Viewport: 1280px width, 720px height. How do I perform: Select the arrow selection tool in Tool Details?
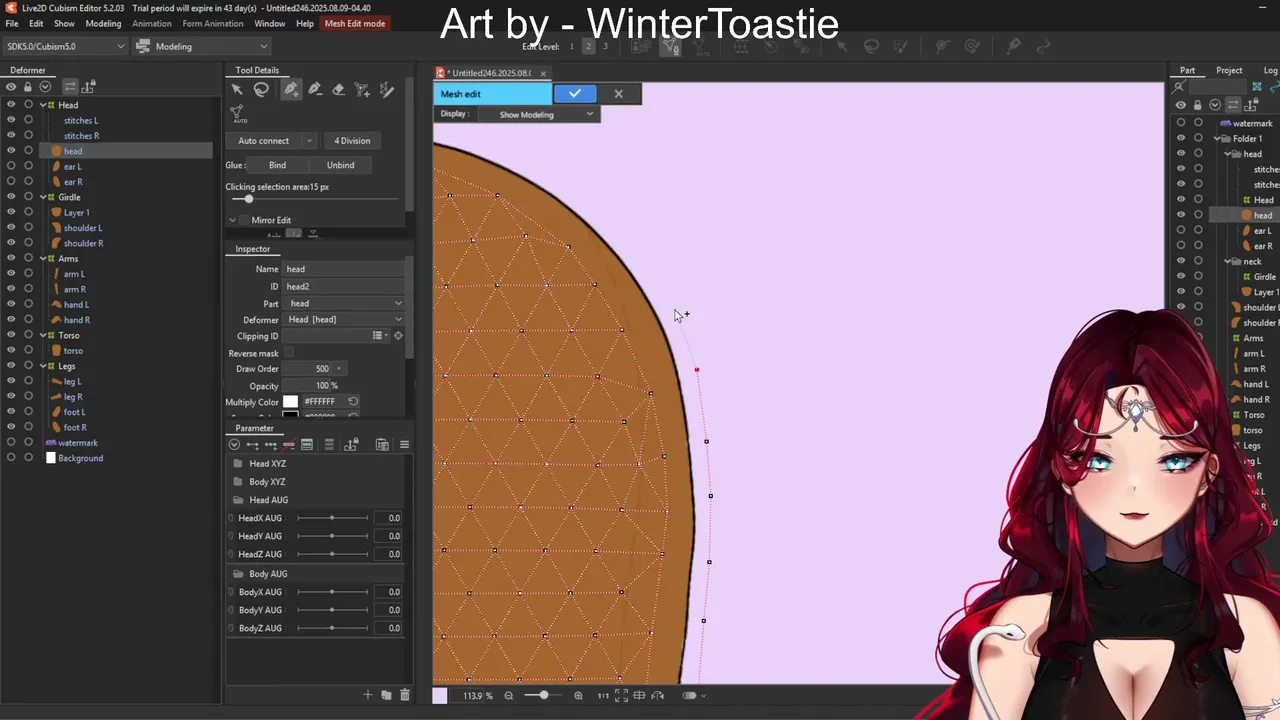(x=237, y=89)
